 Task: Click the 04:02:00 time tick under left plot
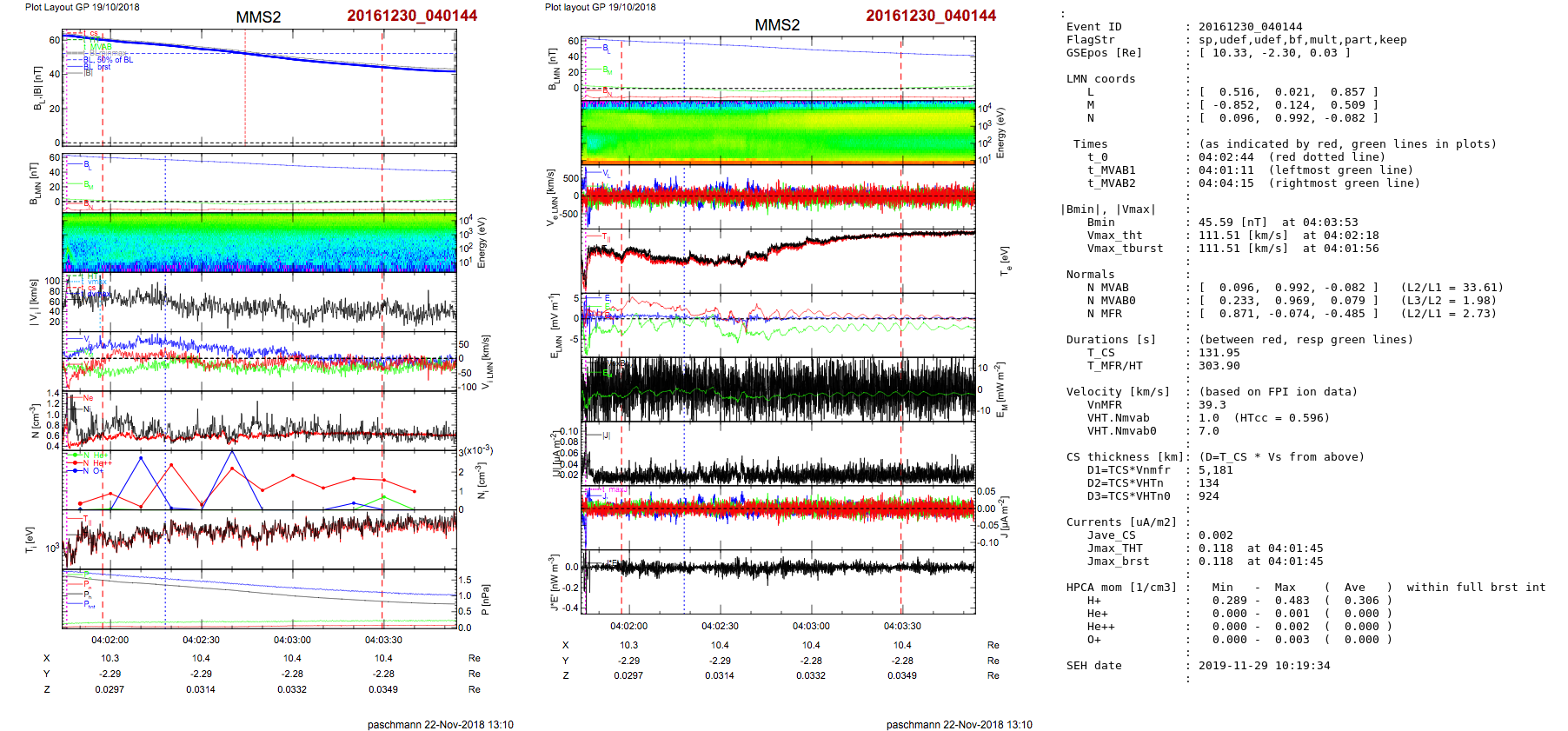(x=110, y=640)
